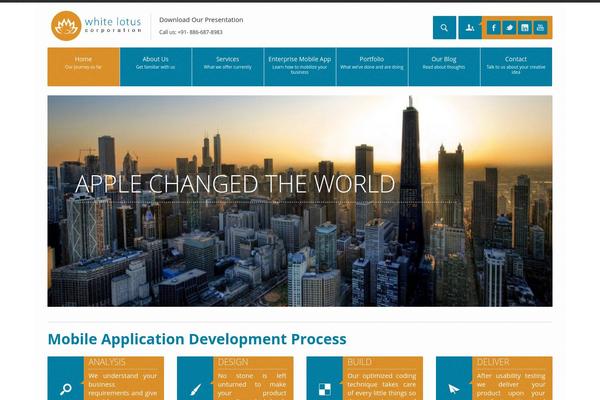Click the 'No stone is left unturned' text
Viewport: 600px width, 400px height.
[252, 386]
